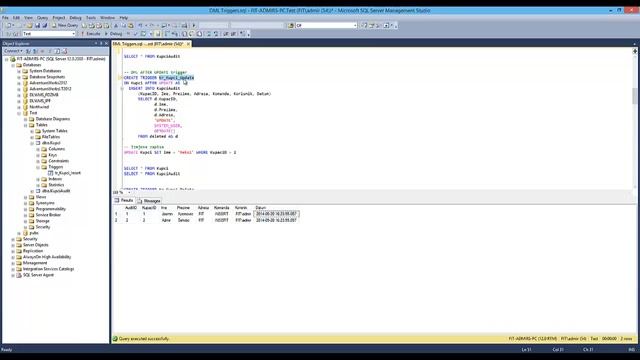The width and height of the screenshot is (640, 360).
Task: Open the Edit menu
Action: tap(16, 18)
